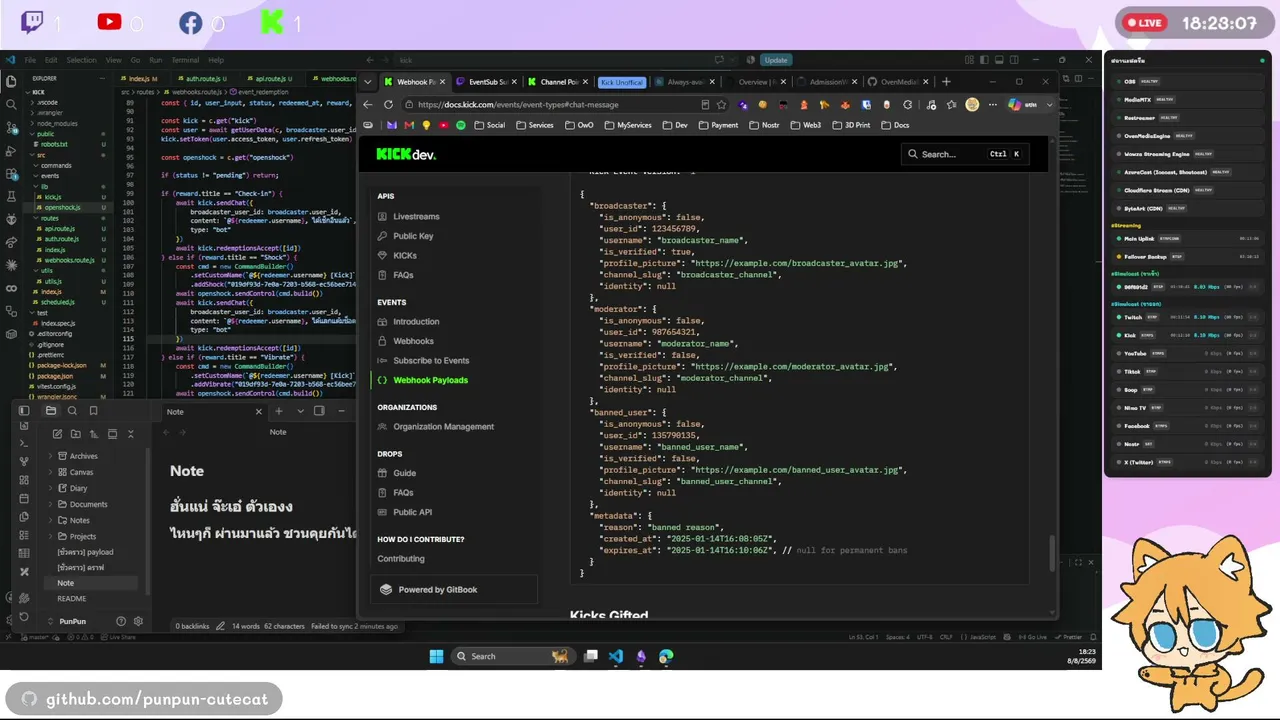Toggle Obsidian left sidebar icon
The image size is (1280, 720).
26,410
